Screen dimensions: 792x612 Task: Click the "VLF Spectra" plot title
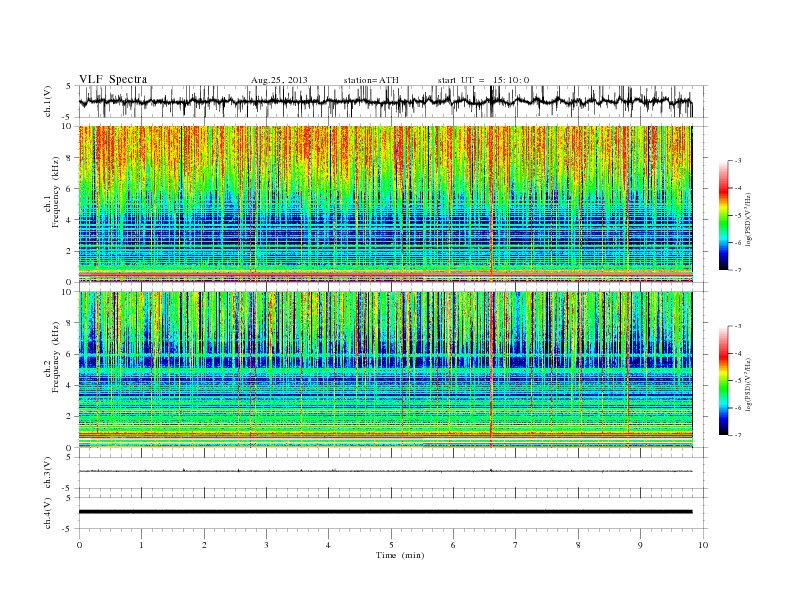coord(113,79)
